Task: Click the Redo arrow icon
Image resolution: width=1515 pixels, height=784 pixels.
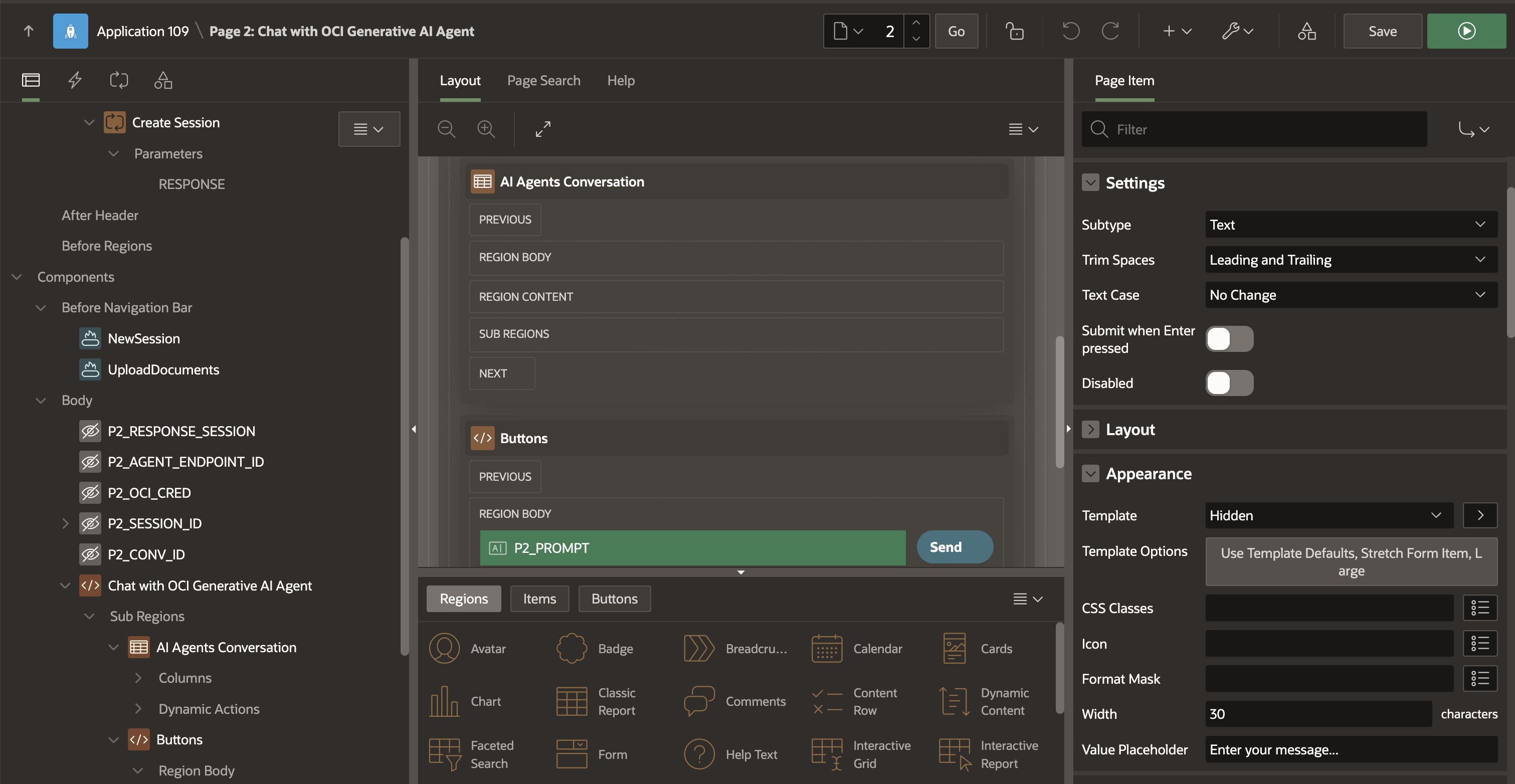Action: tap(1110, 31)
